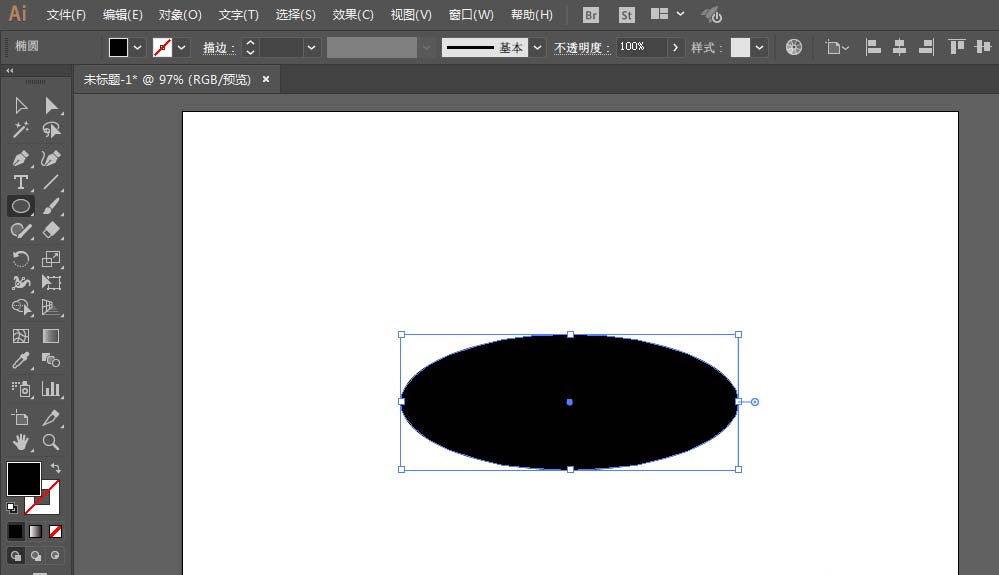The height and width of the screenshot is (575, 999).
Task: Select the Pen tool
Action: [x=20, y=158]
